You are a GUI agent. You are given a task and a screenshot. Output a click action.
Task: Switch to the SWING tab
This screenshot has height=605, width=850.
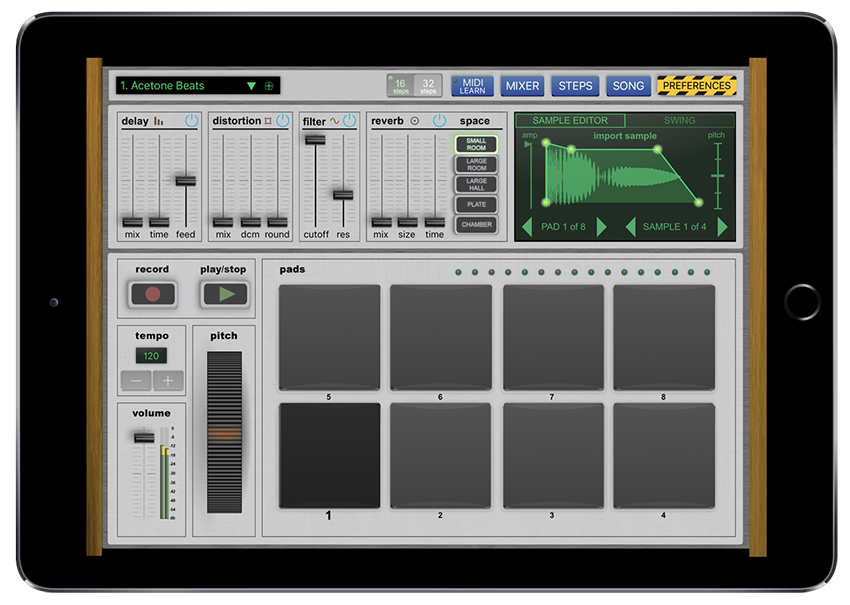(679, 120)
